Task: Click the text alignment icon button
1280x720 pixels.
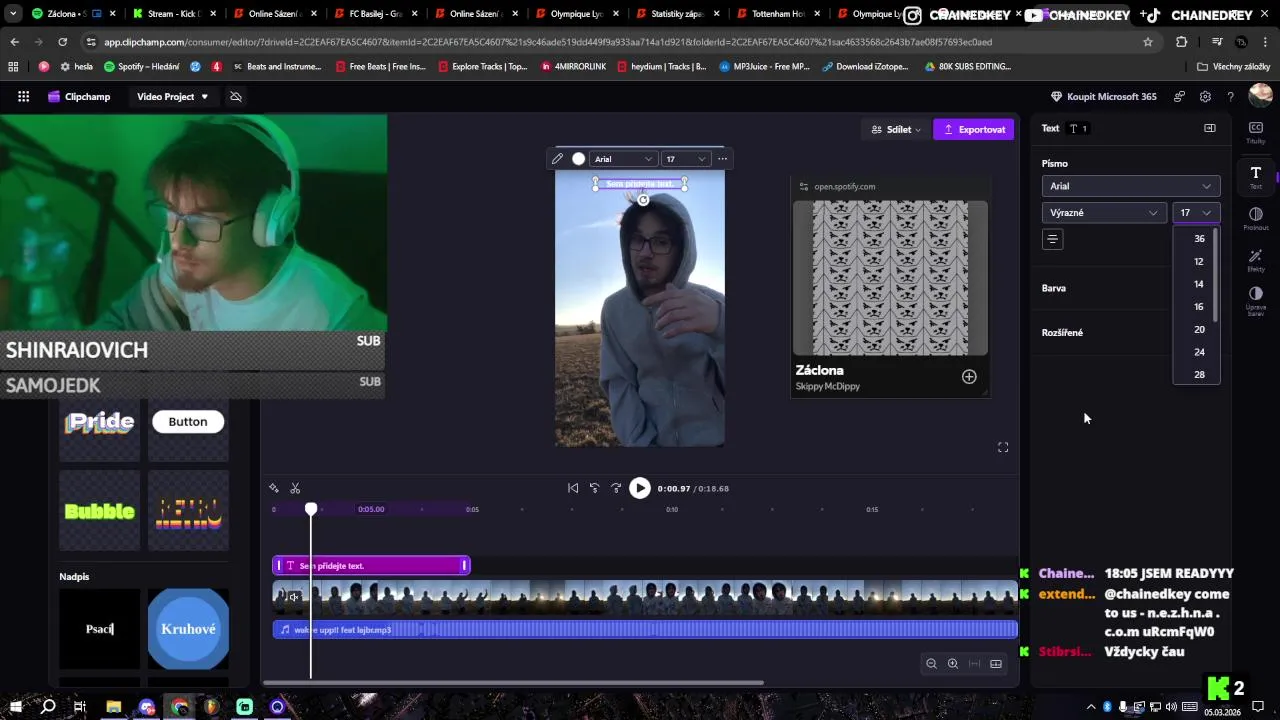Action: (1052, 239)
